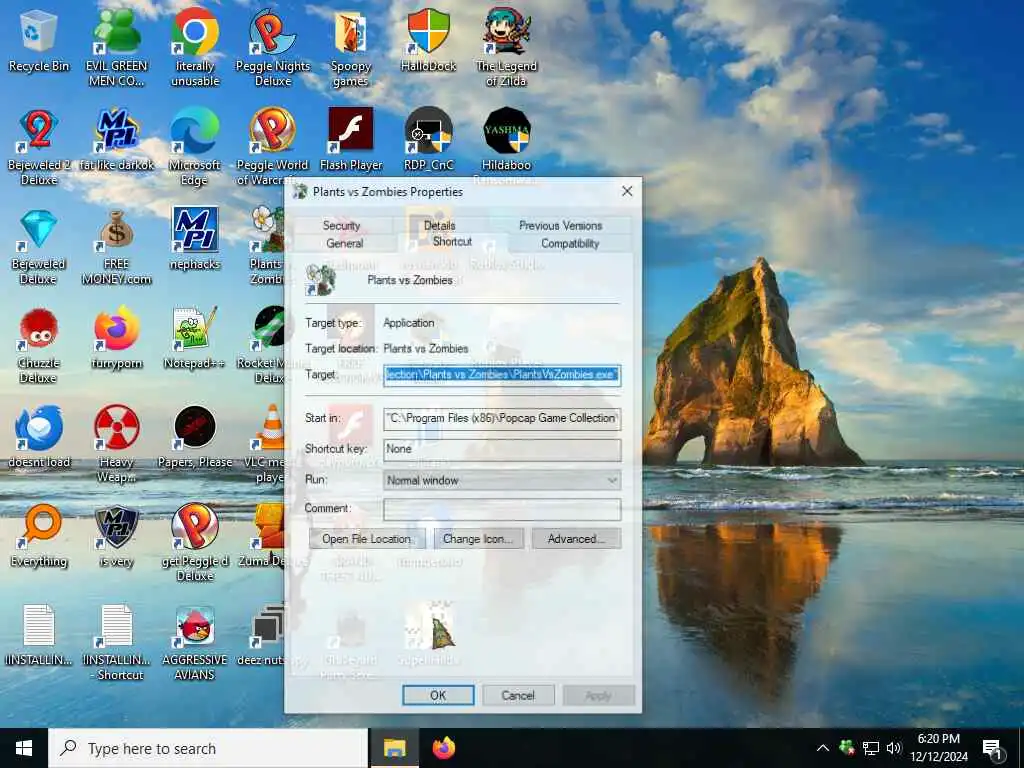Click the Shortcut key field
1024x768 pixels.
click(x=502, y=449)
